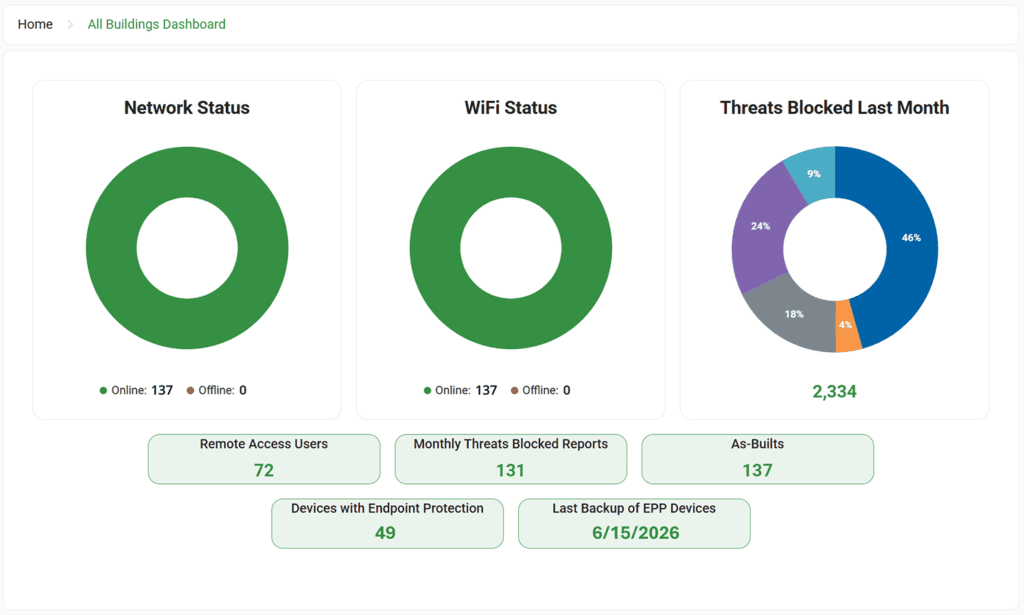Open the Remote Access Users card
Screen dimensions: 1024x615
pos(264,459)
